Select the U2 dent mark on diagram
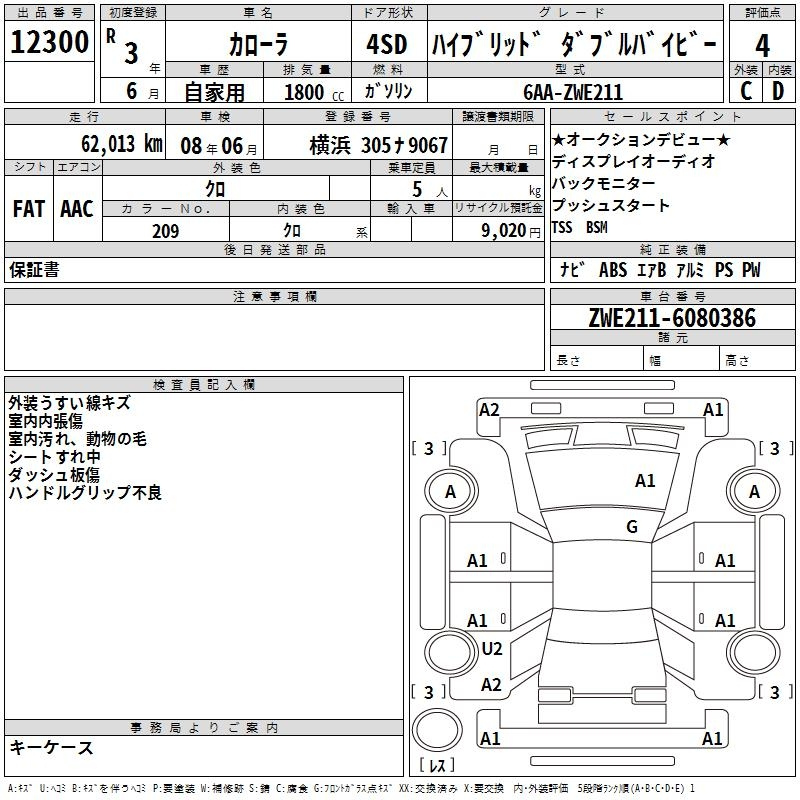 [x=491, y=648]
